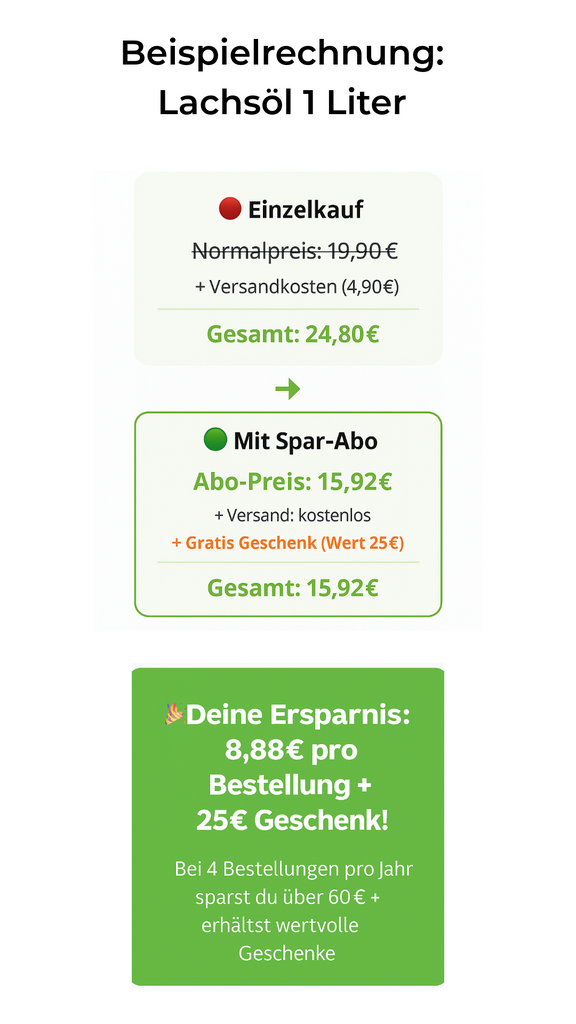576x1024 pixels.
Task: Click the Abo-Preis: 15,92€ text
Action: click(293, 482)
